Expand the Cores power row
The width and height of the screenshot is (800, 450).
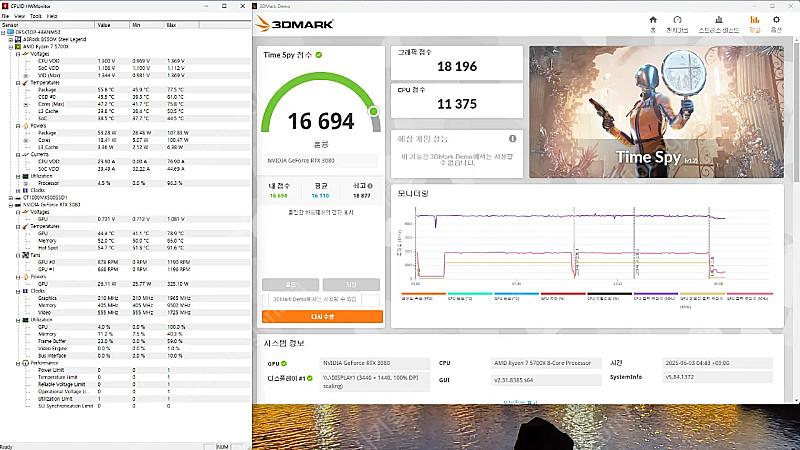click(26, 140)
